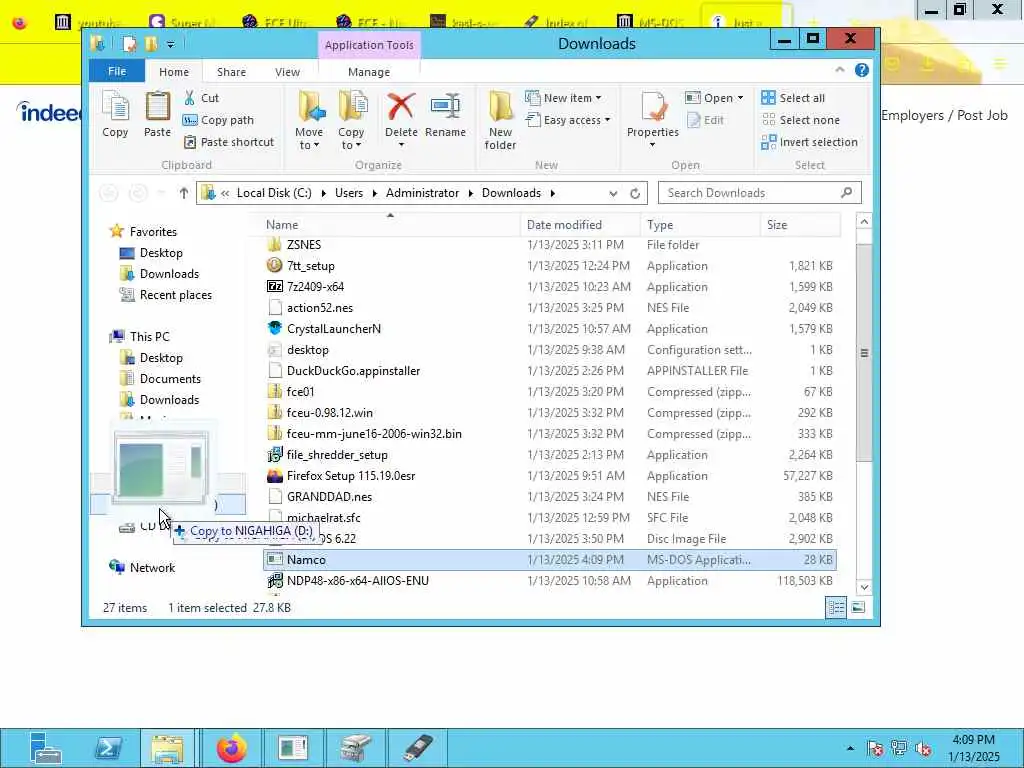Image resolution: width=1024 pixels, height=768 pixels.
Task: Select the ZSNES folder
Action: click(x=549, y=245)
